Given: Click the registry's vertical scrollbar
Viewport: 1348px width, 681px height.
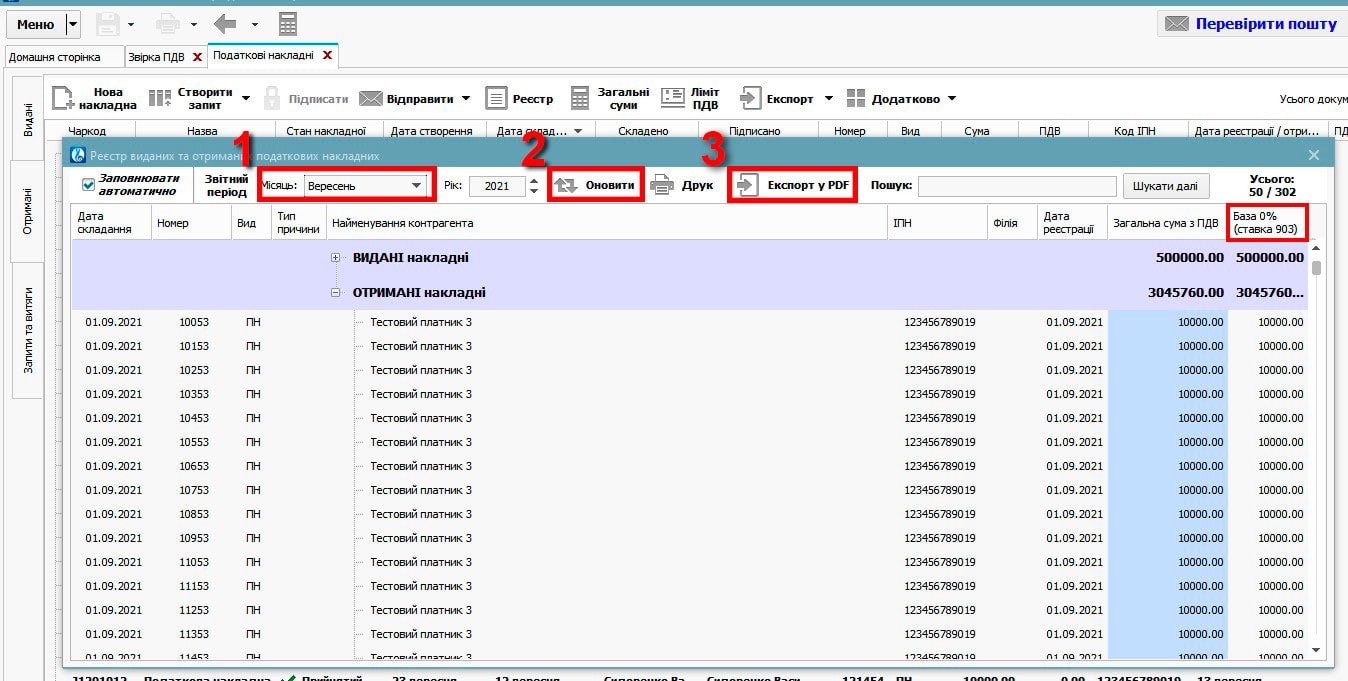Looking at the screenshot, I should coord(1316,450).
